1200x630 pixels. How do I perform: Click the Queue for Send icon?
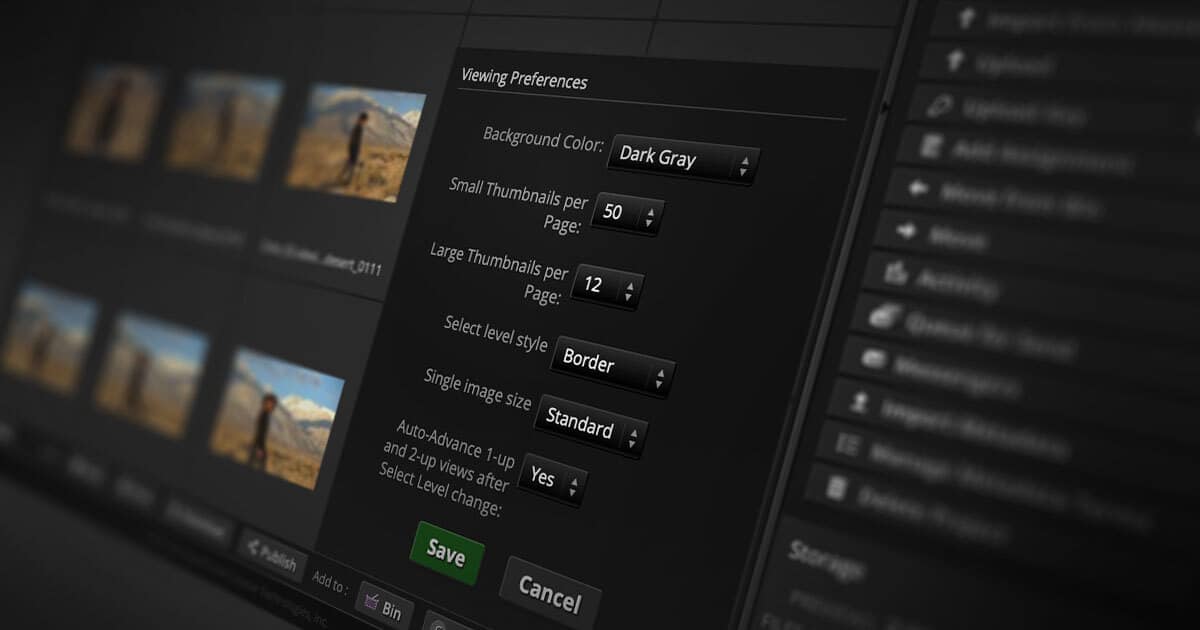pyautogui.click(x=882, y=316)
